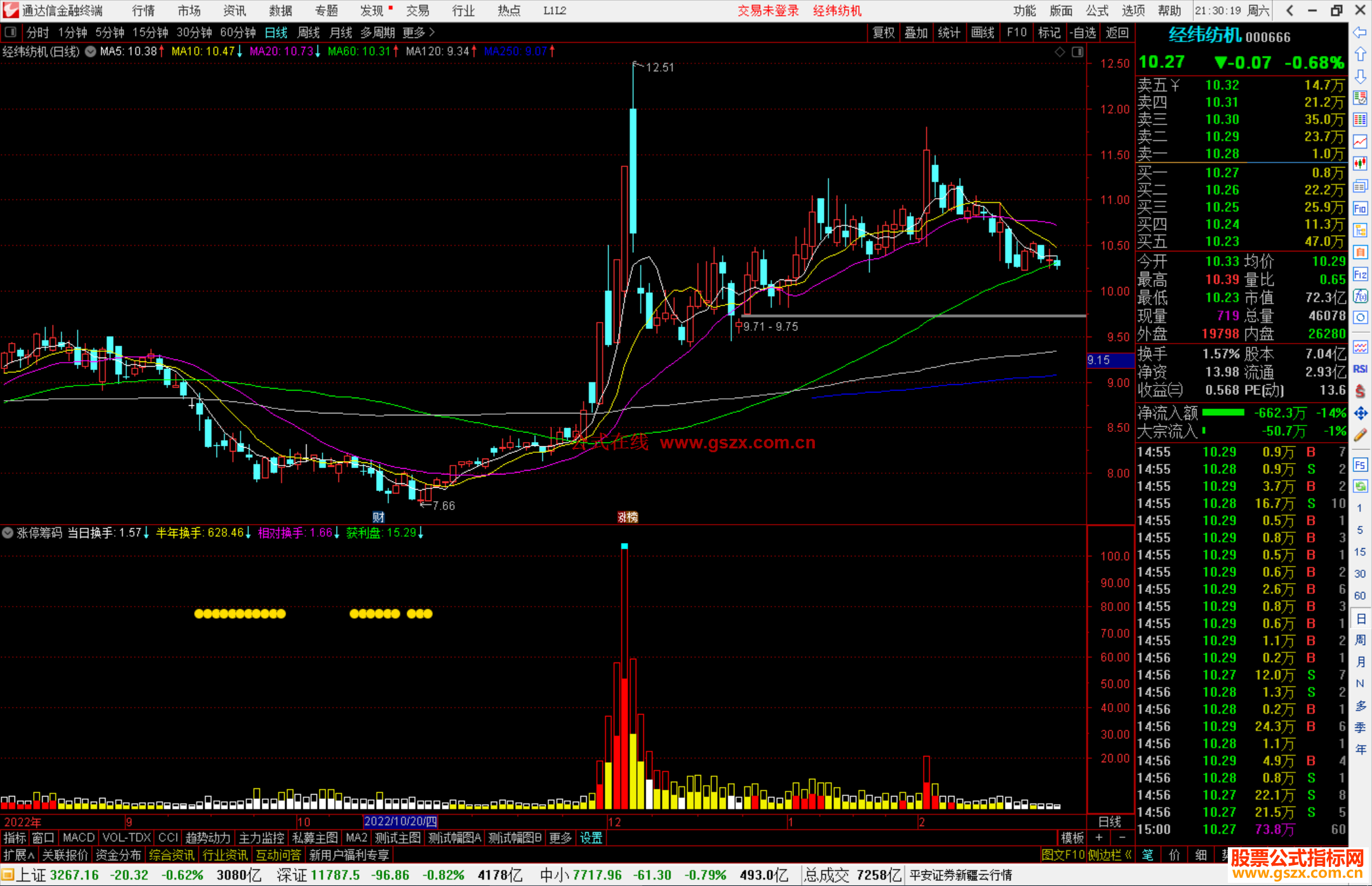Open the candlestick chart sidebar icon

coord(1360,164)
